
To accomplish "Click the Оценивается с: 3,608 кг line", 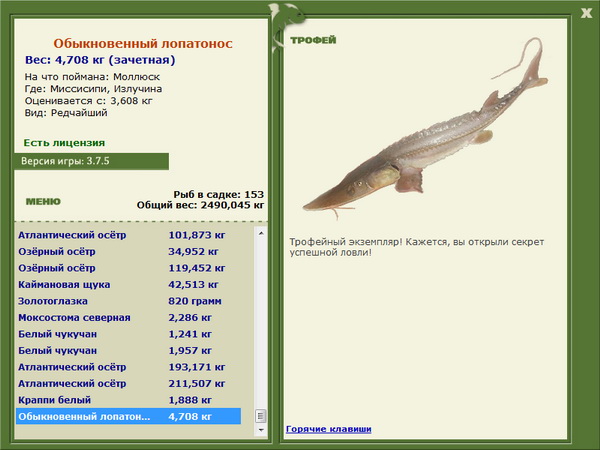I will coord(88,101).
